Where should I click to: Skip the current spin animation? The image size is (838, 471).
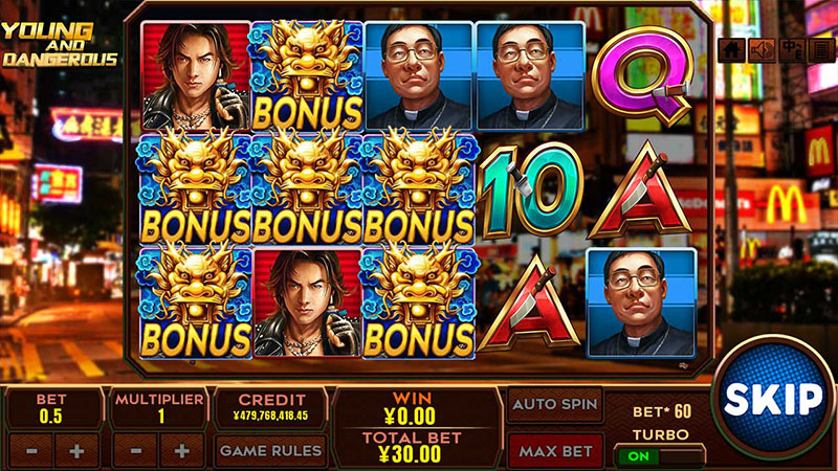click(x=773, y=398)
